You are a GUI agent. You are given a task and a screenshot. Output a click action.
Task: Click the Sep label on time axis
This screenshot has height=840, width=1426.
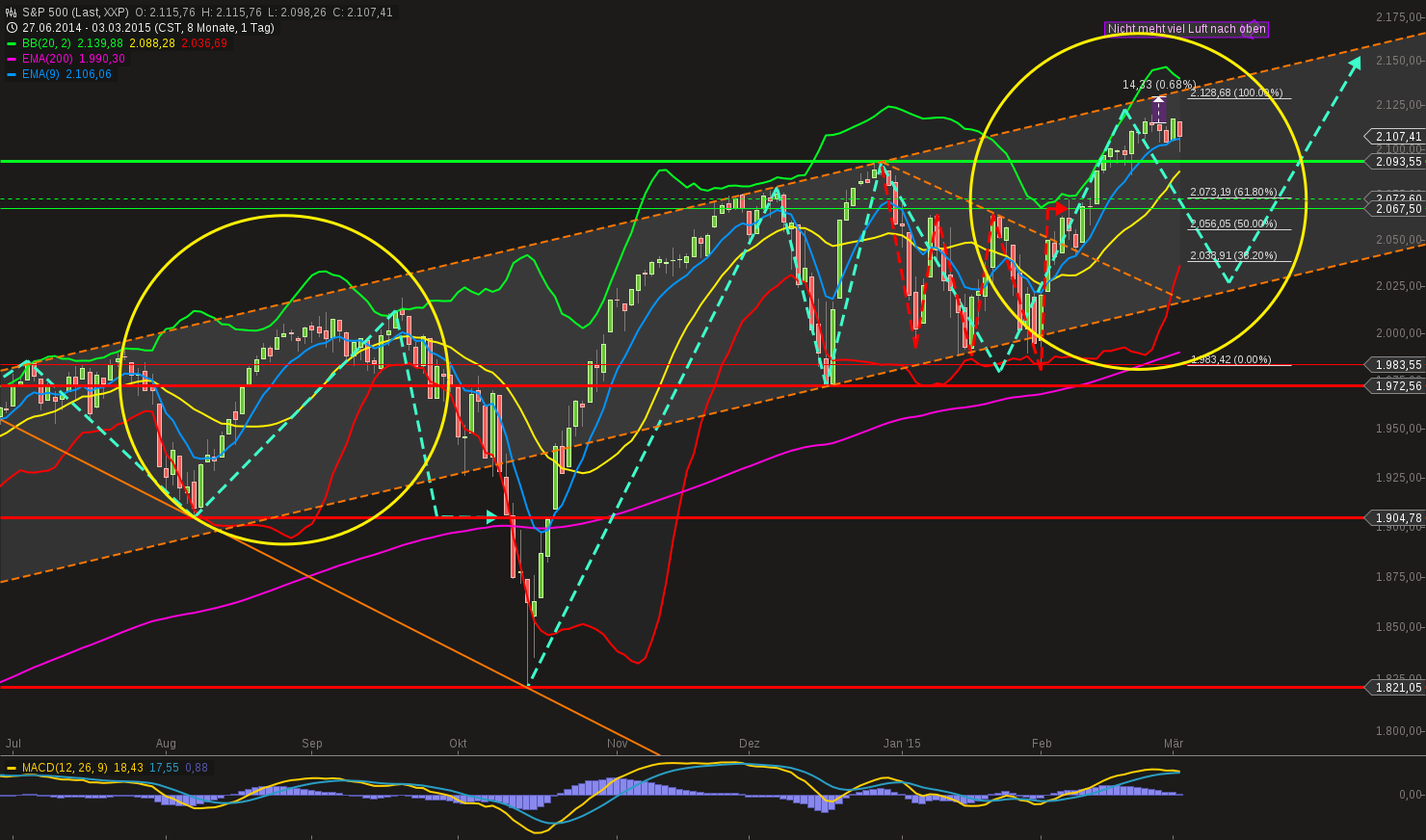click(312, 744)
